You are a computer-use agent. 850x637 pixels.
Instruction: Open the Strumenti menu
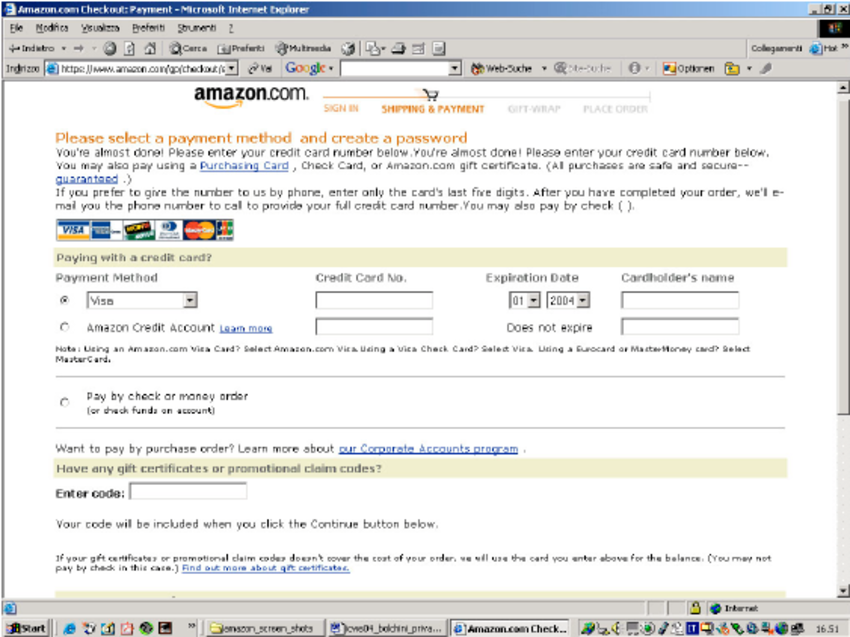[x=197, y=28]
